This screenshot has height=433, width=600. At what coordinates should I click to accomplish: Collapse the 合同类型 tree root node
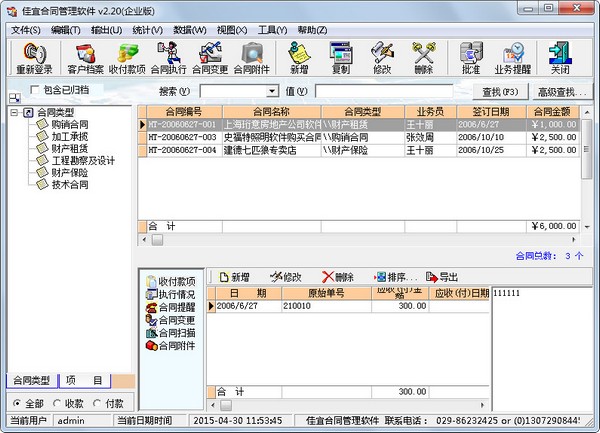14,112
